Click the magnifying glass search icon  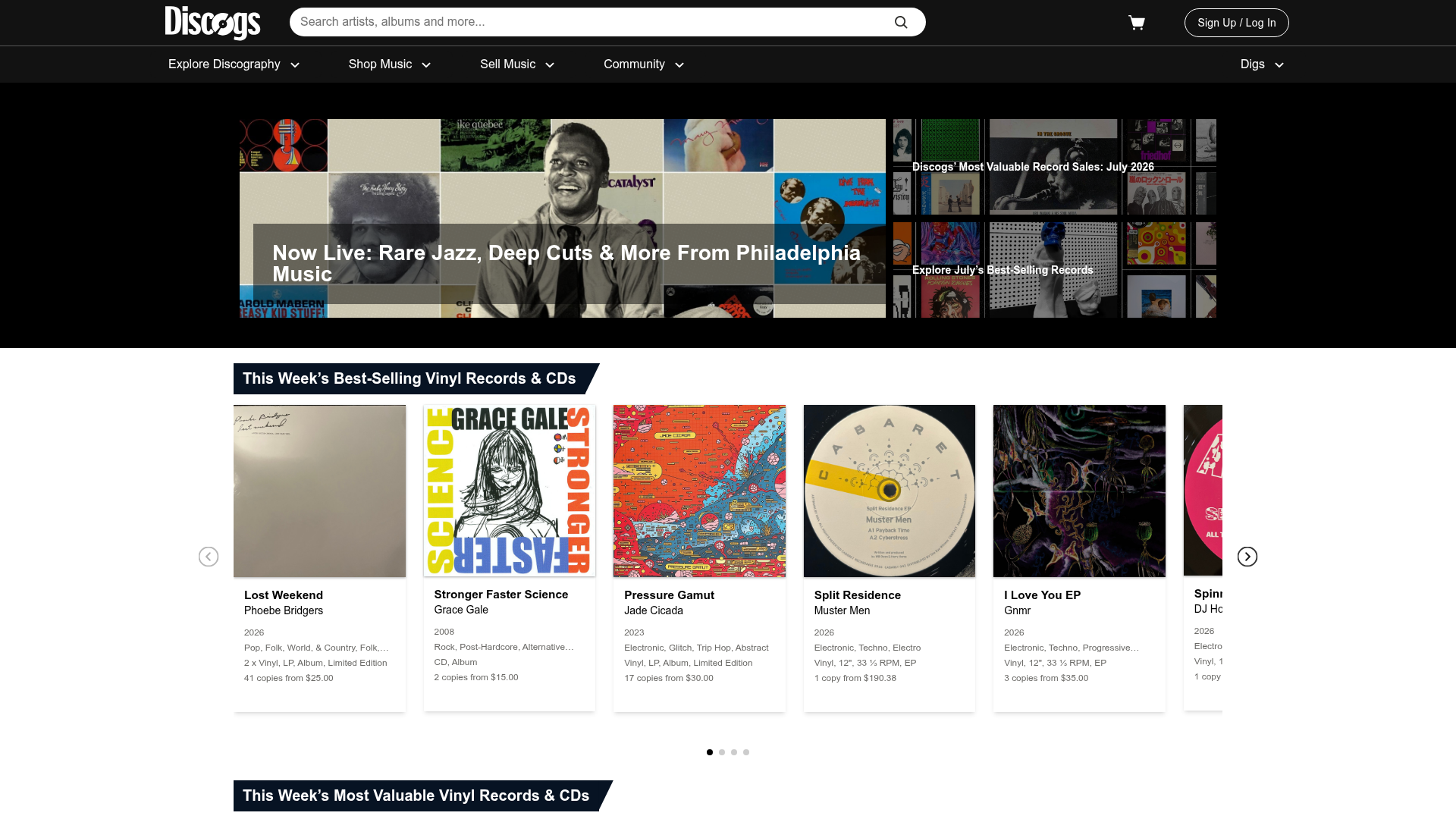tap(901, 22)
